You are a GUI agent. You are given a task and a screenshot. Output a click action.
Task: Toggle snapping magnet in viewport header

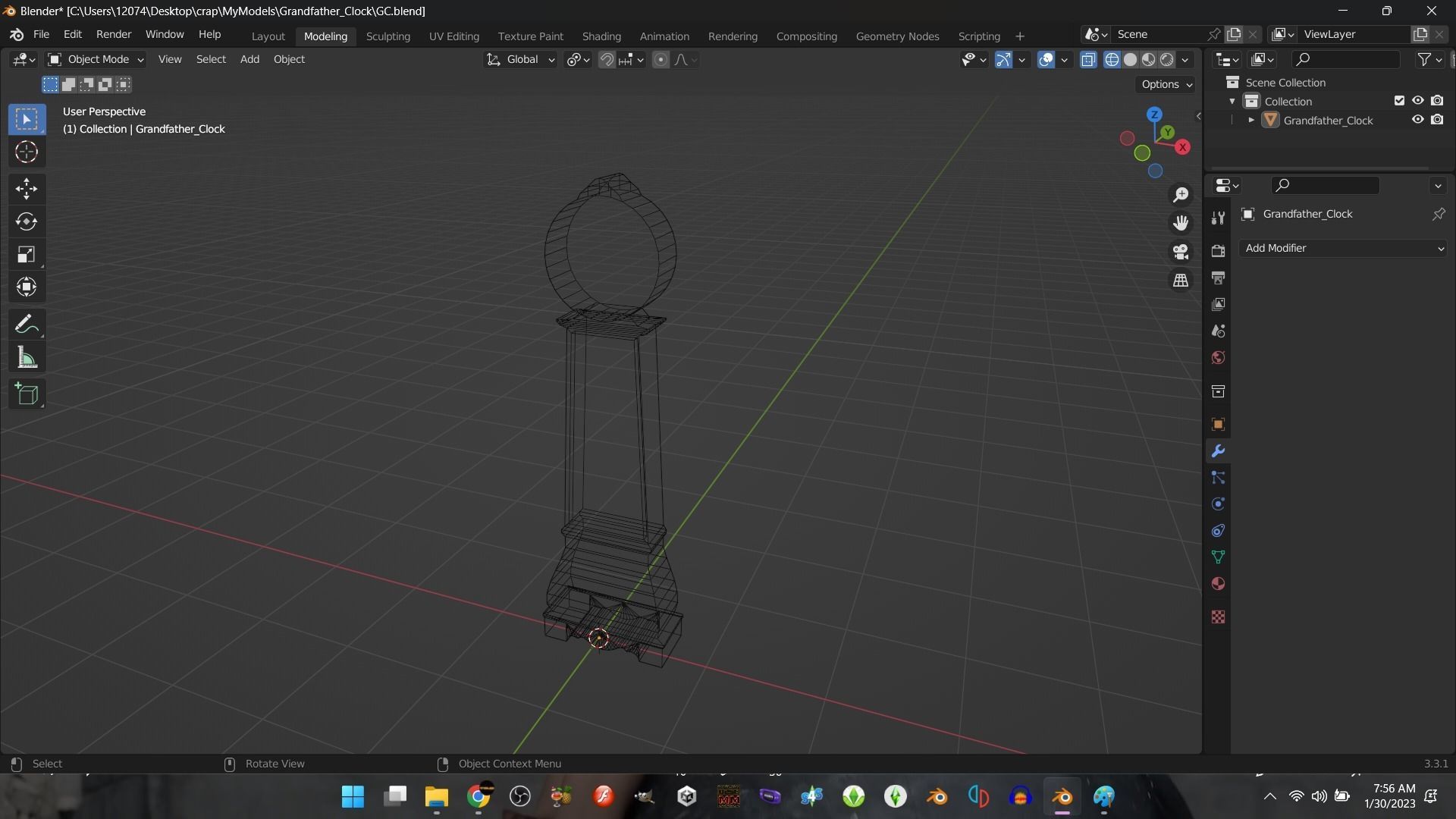pos(607,59)
